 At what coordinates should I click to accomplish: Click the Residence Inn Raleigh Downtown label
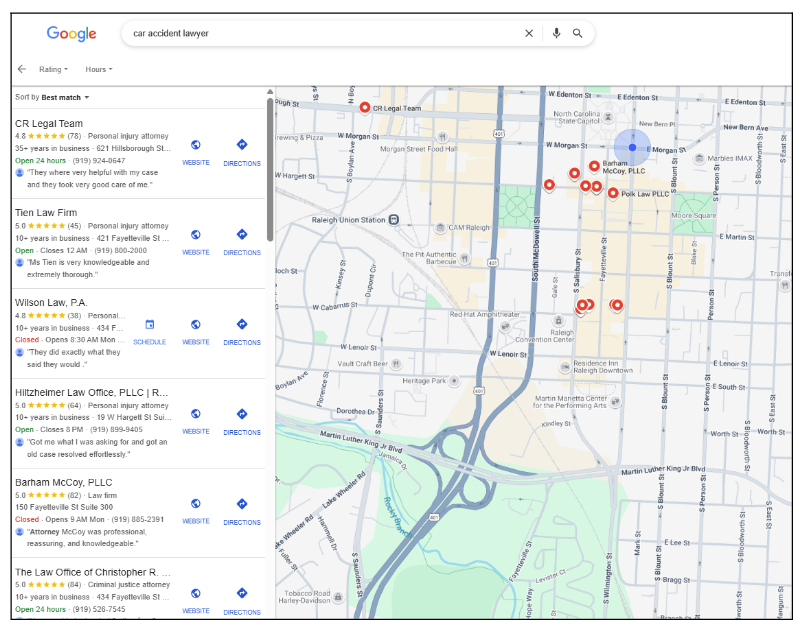(x=603, y=367)
